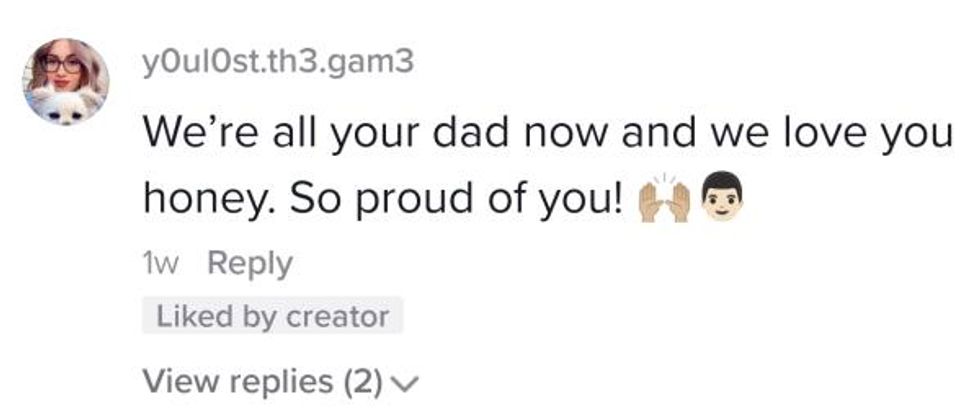Click the man face emoji
This screenshot has height=420, width=980.
[722, 201]
